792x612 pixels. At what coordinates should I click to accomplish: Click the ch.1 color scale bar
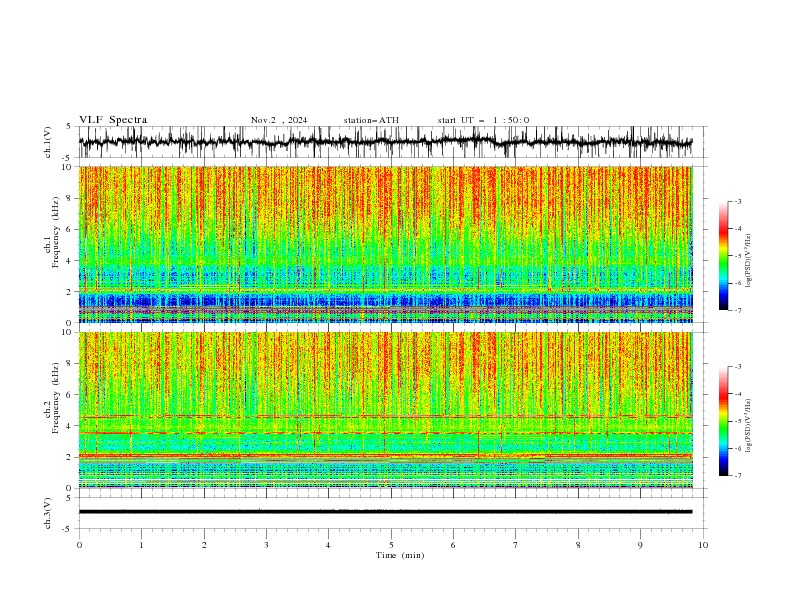[x=723, y=256]
